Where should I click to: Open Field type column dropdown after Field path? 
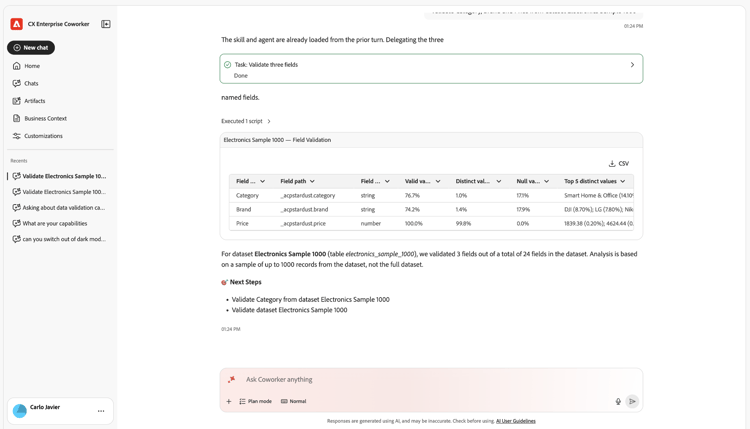tap(387, 181)
